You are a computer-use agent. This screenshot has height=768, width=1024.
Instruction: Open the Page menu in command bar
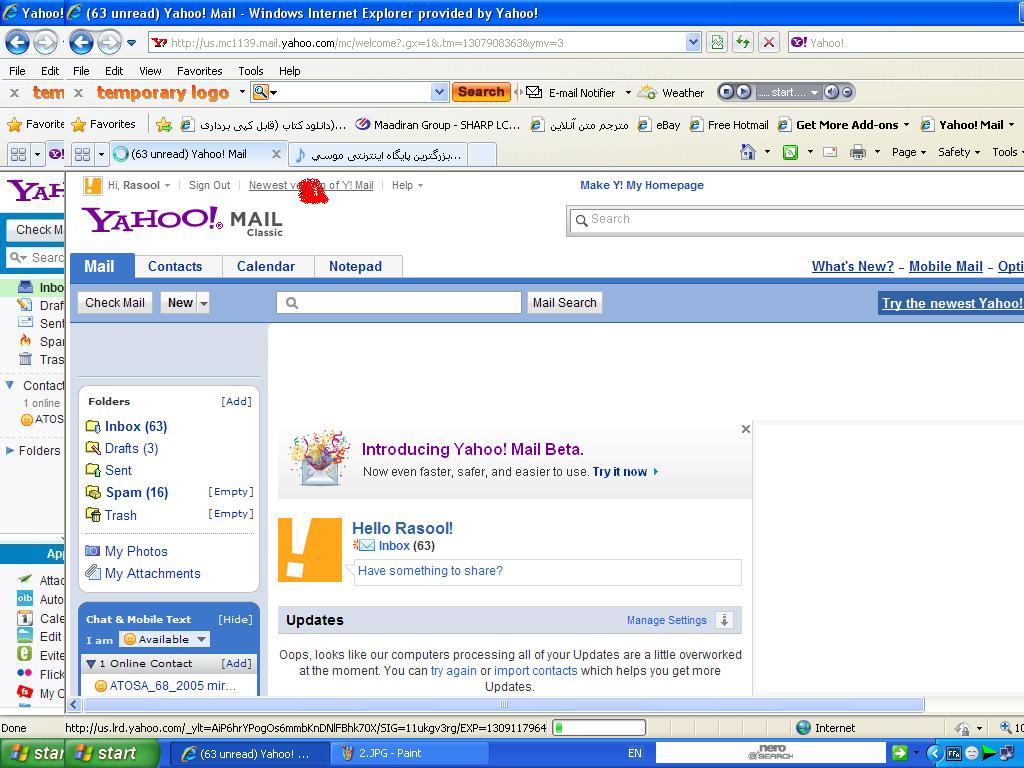point(908,152)
